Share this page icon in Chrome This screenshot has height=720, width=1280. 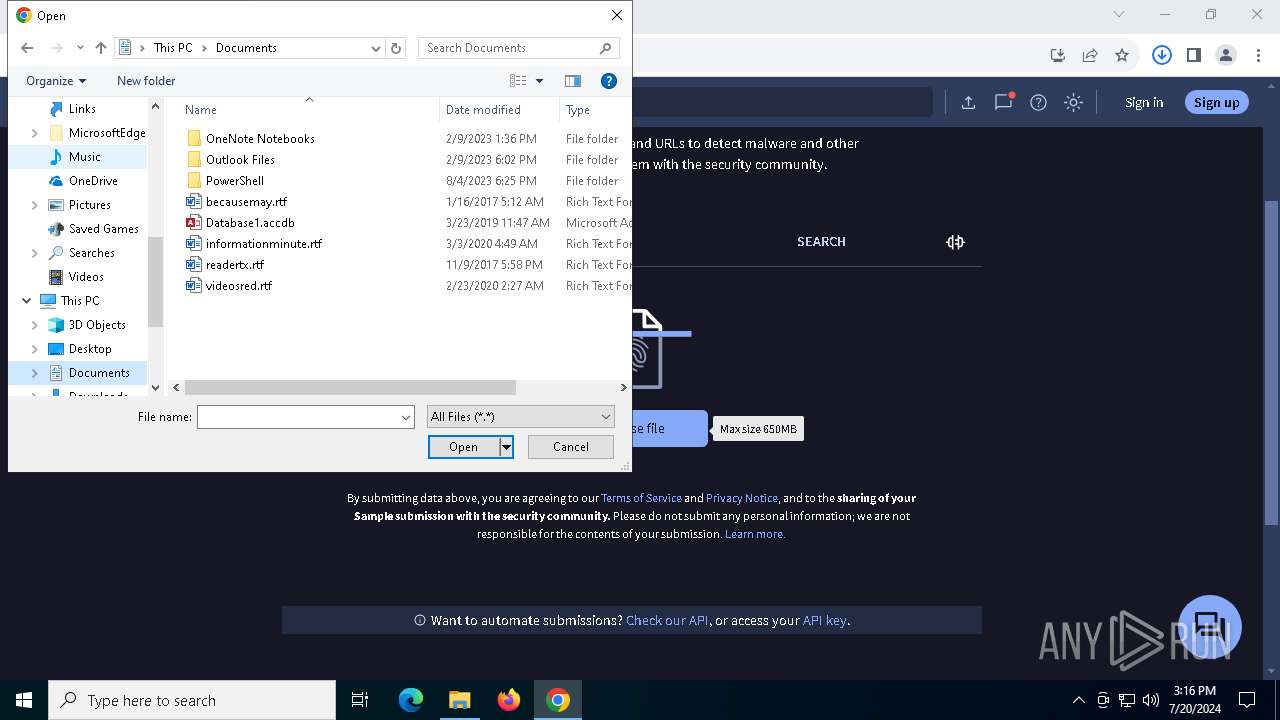point(1090,56)
